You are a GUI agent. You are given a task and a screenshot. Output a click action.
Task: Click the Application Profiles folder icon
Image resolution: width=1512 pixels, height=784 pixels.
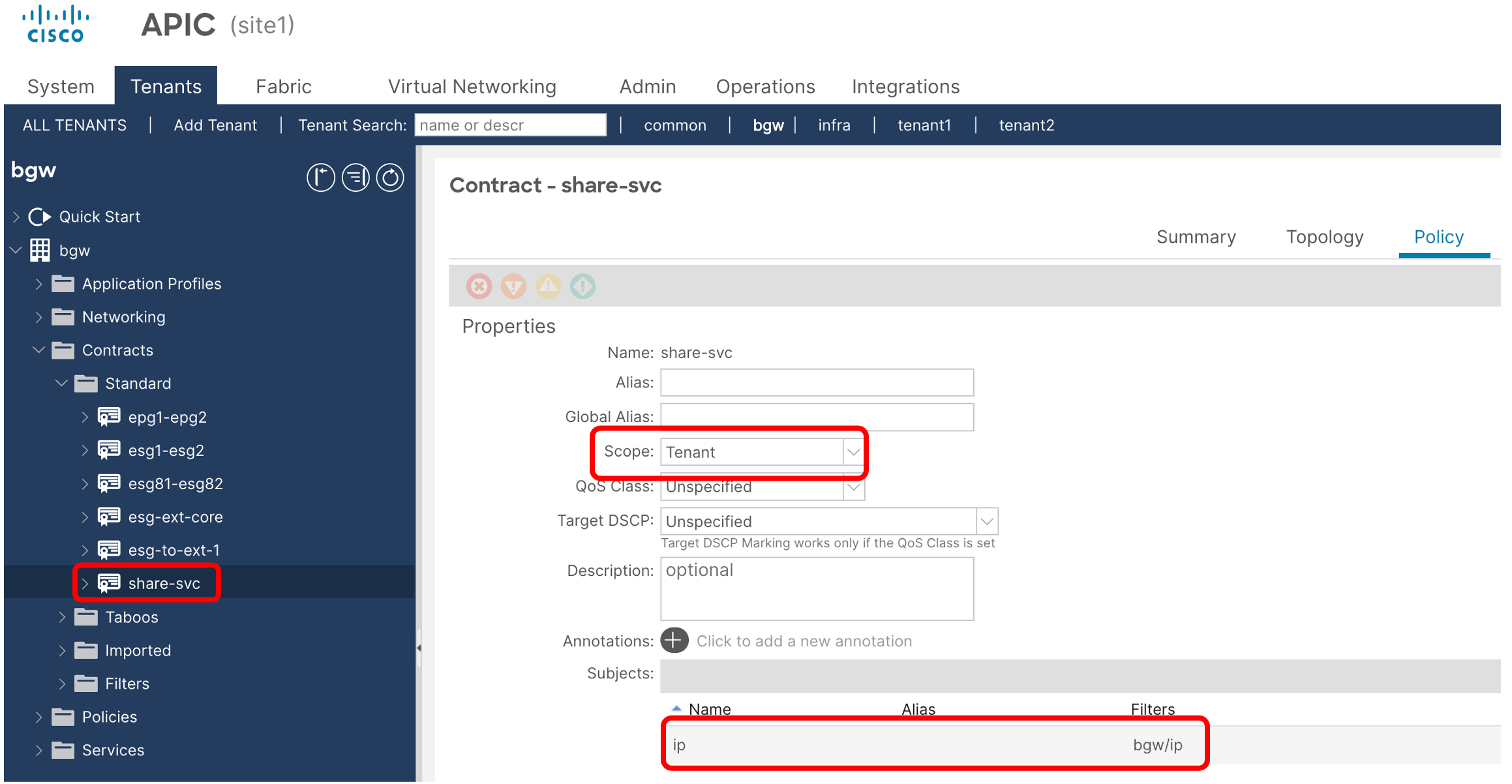pos(63,284)
